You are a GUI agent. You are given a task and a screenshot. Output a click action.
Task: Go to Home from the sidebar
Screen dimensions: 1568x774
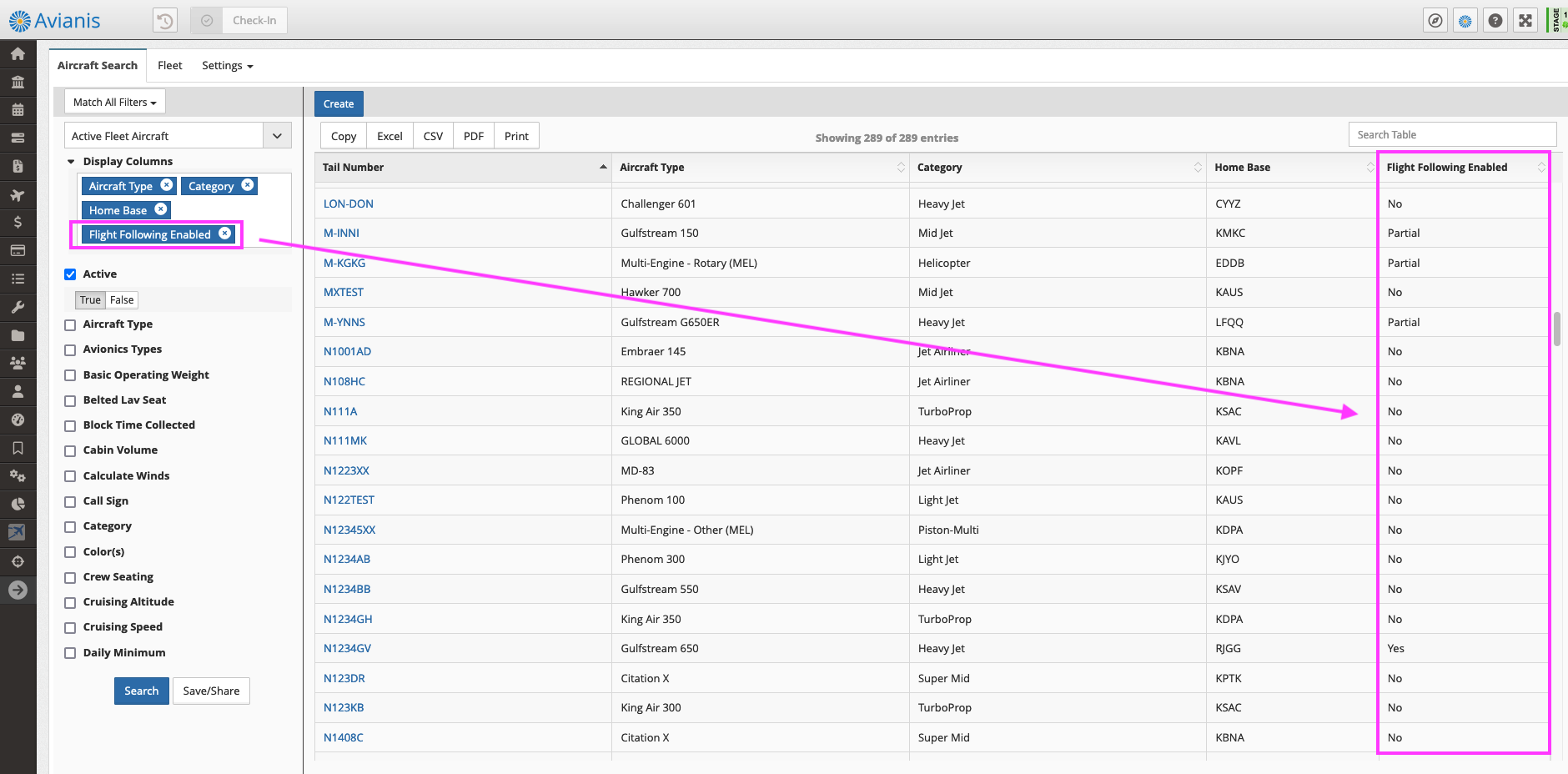click(x=18, y=53)
